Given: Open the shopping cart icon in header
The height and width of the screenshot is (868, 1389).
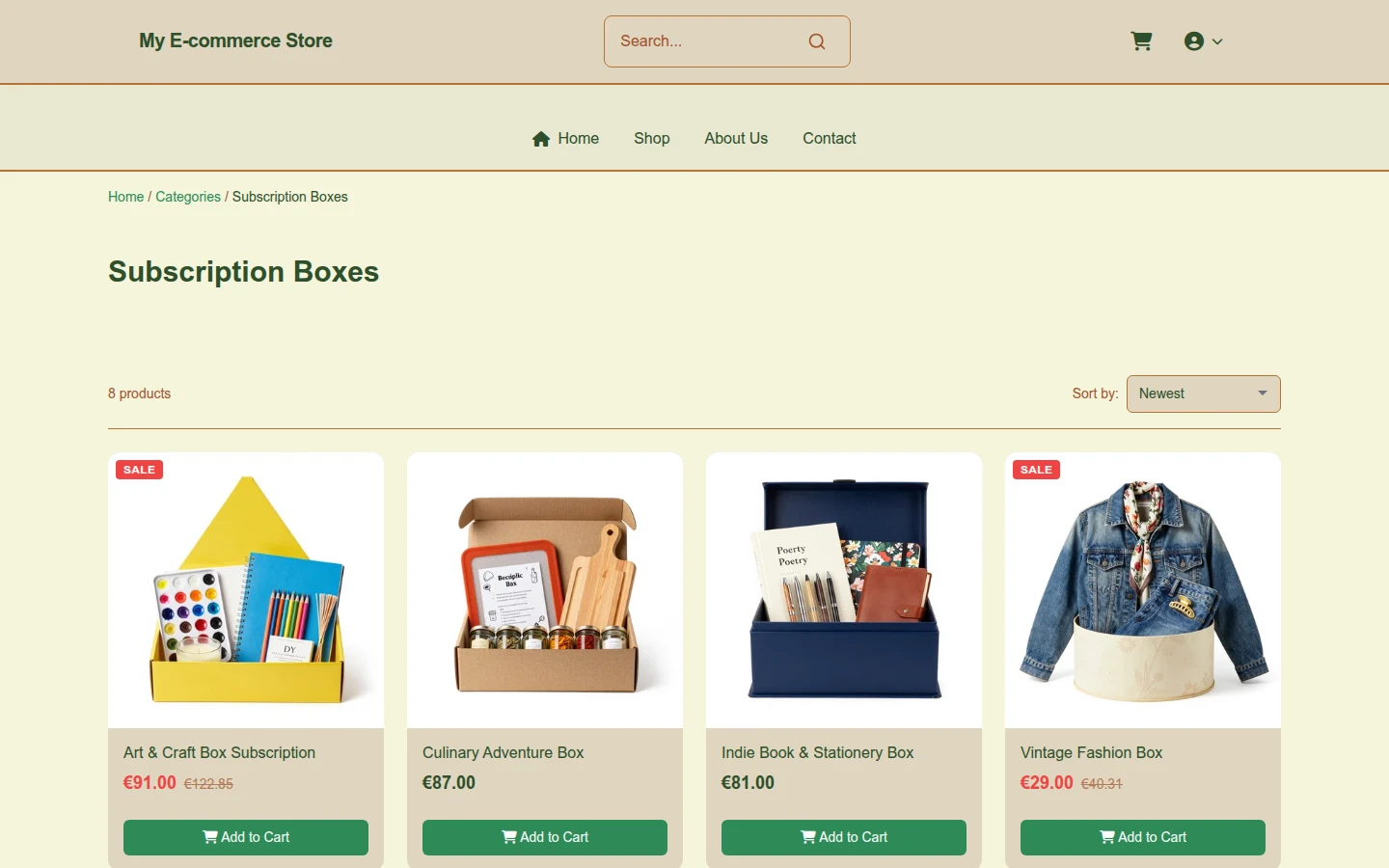Looking at the screenshot, I should tap(1141, 41).
